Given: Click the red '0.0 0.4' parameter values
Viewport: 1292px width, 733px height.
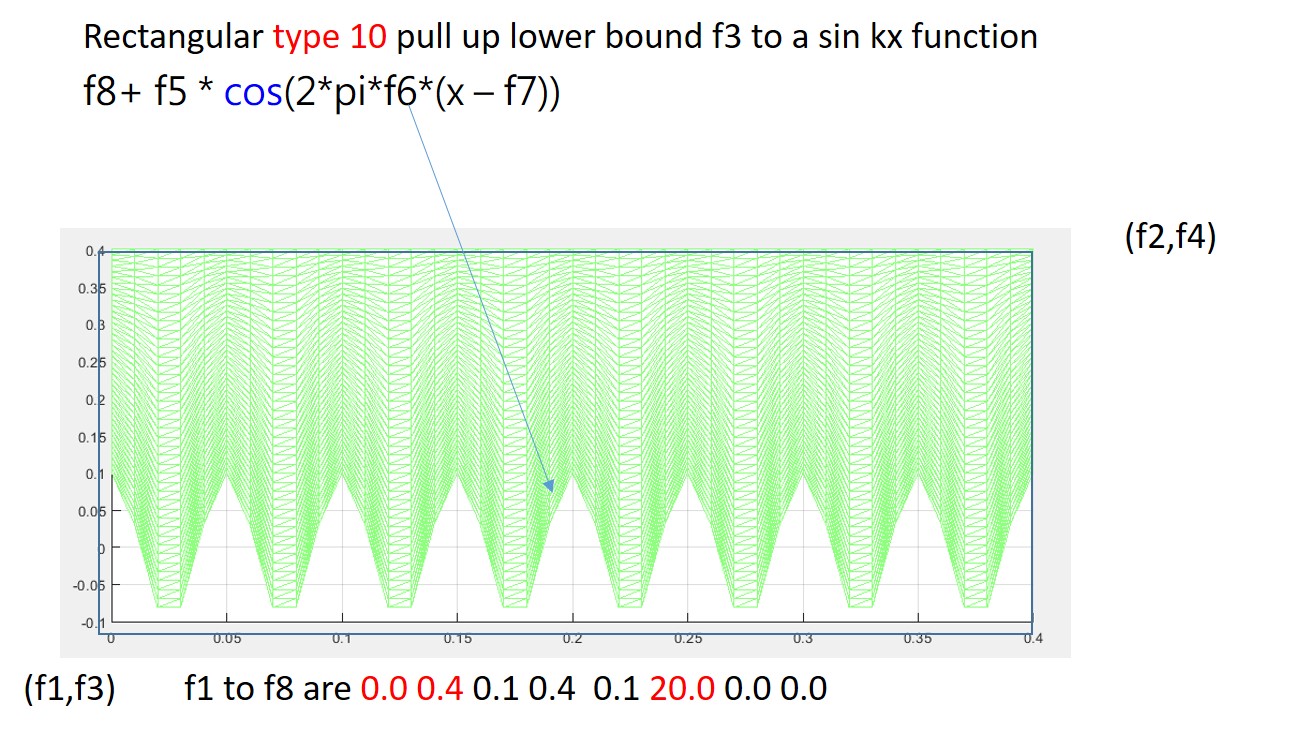Looking at the screenshot, I should tap(412, 689).
